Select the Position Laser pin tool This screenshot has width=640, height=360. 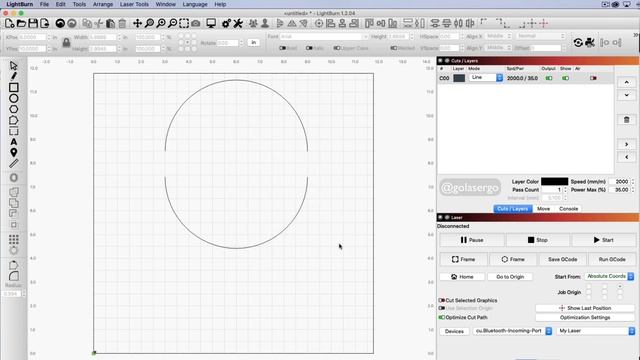tap(13, 153)
